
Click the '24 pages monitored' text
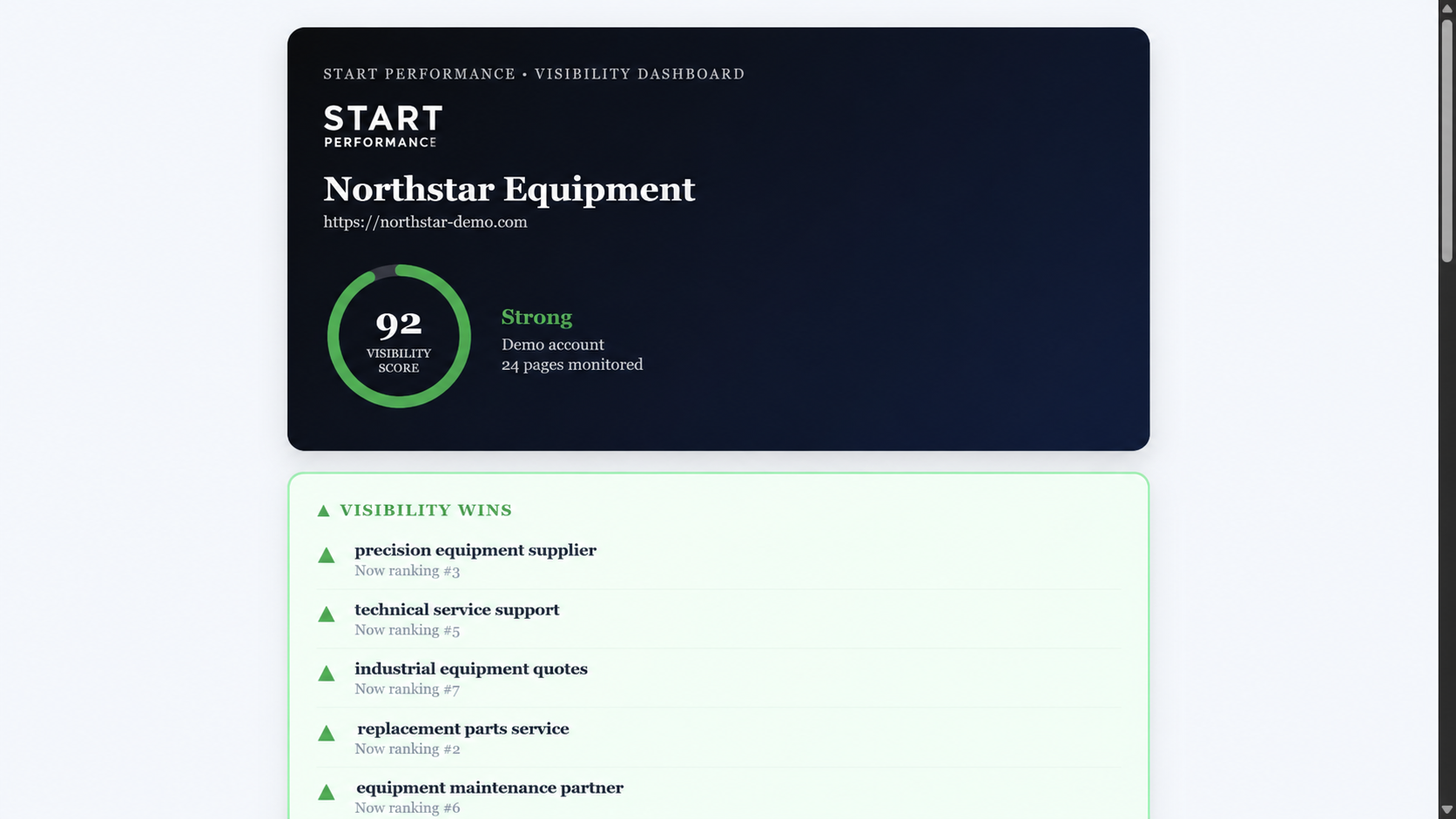point(572,365)
